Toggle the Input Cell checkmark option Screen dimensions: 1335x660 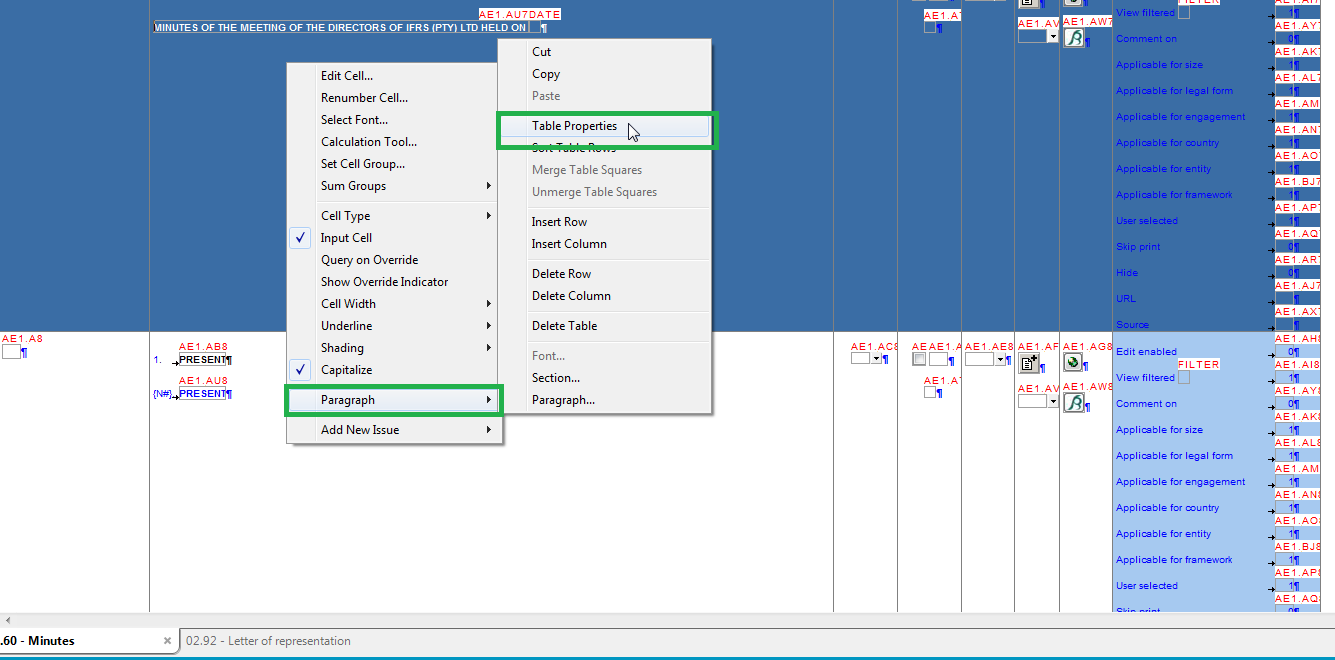346,238
